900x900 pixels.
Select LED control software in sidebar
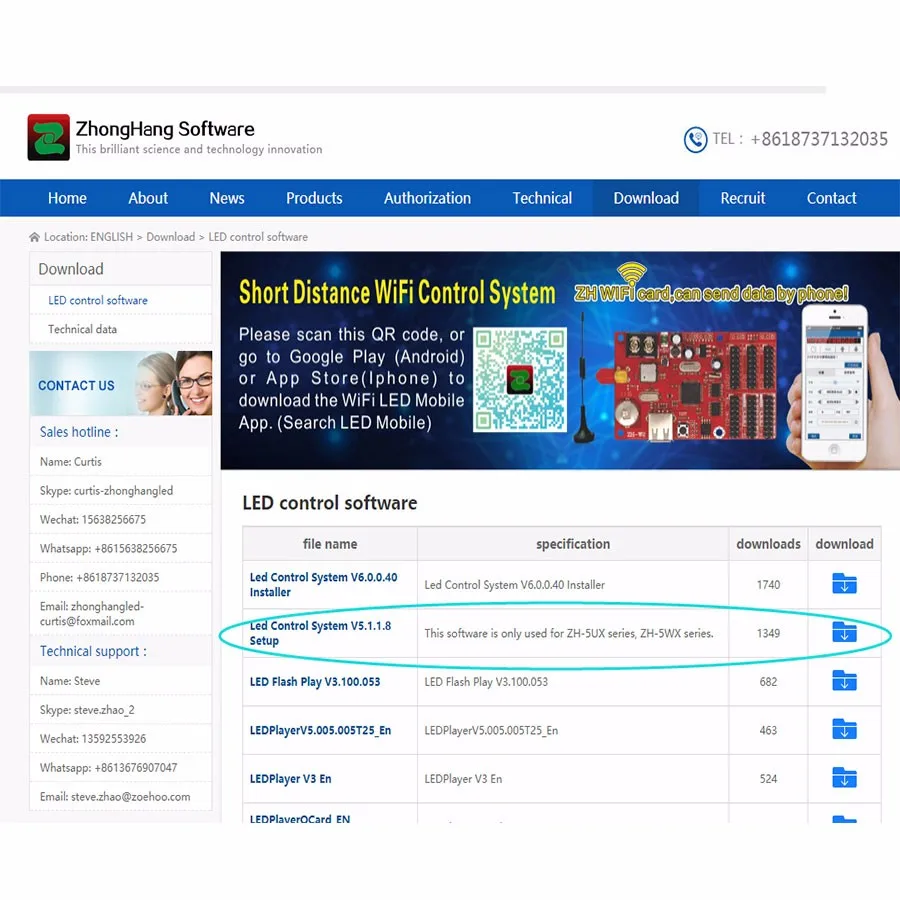tap(98, 300)
